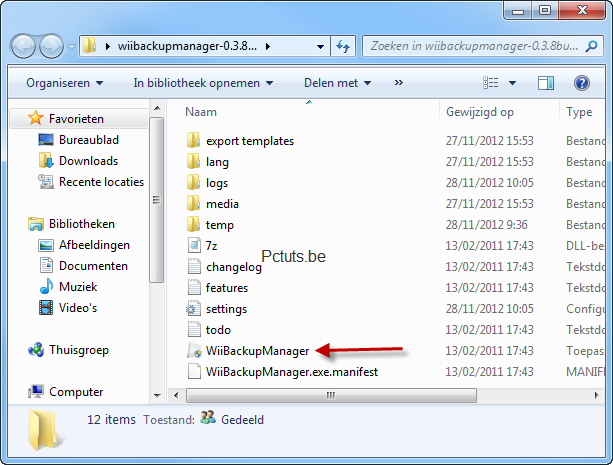Click the settings file gear icon

pyautogui.click(x=194, y=309)
